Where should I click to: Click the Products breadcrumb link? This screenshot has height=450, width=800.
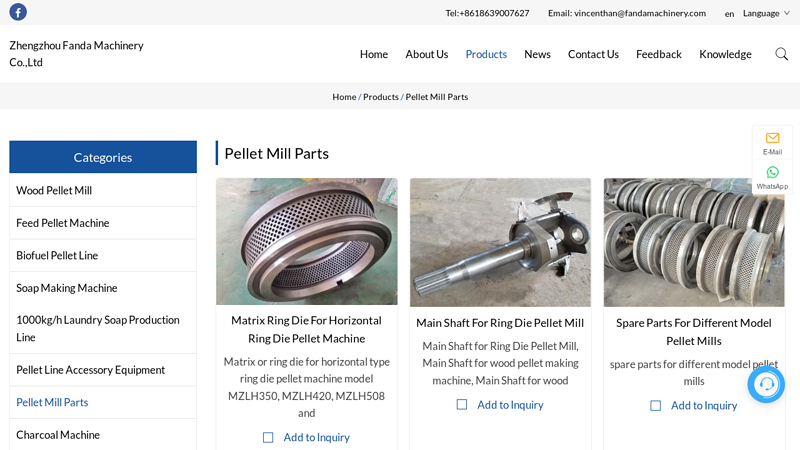[381, 97]
